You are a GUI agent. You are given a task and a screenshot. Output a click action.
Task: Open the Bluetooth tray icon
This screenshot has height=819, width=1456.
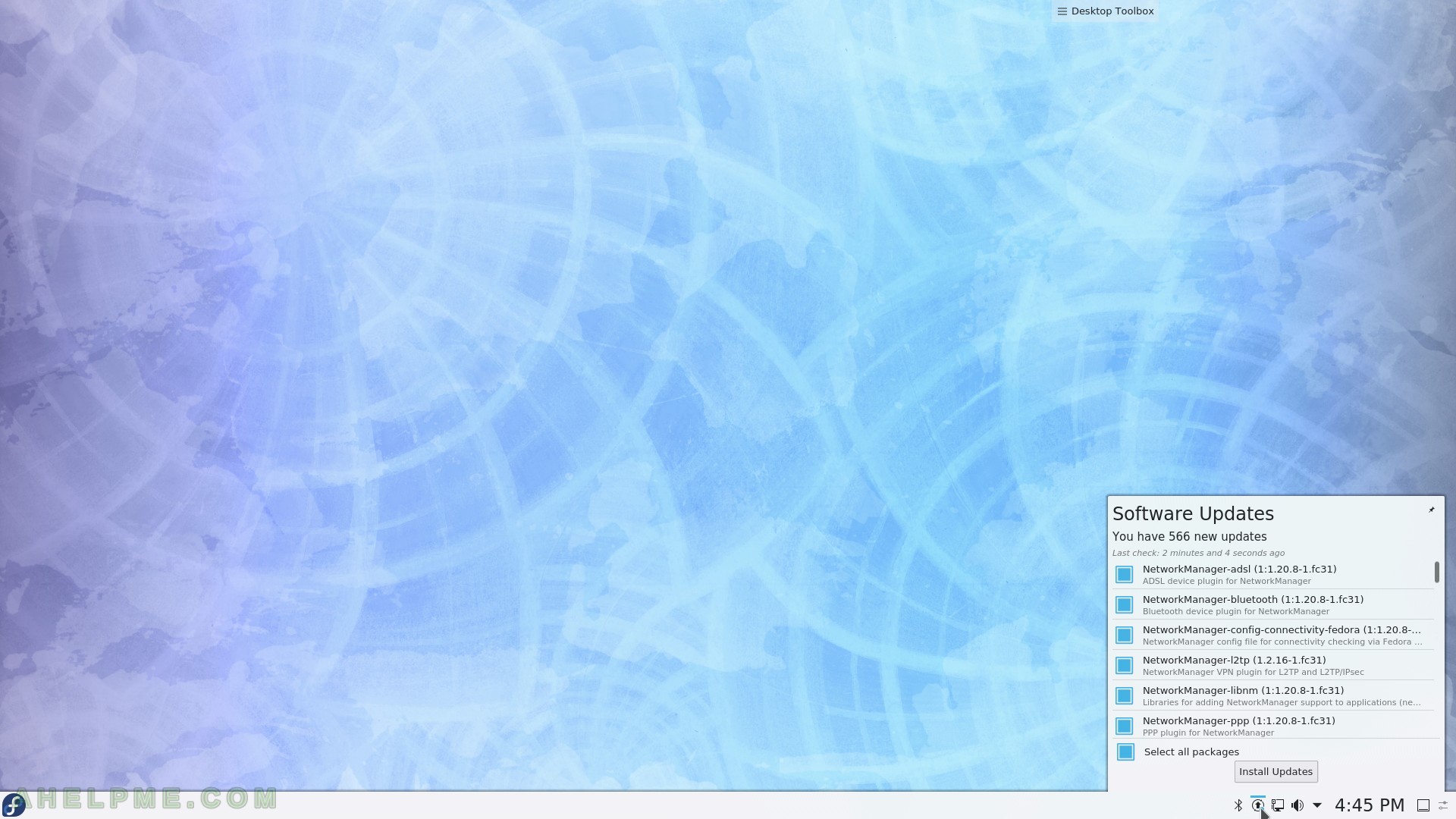pyautogui.click(x=1238, y=805)
